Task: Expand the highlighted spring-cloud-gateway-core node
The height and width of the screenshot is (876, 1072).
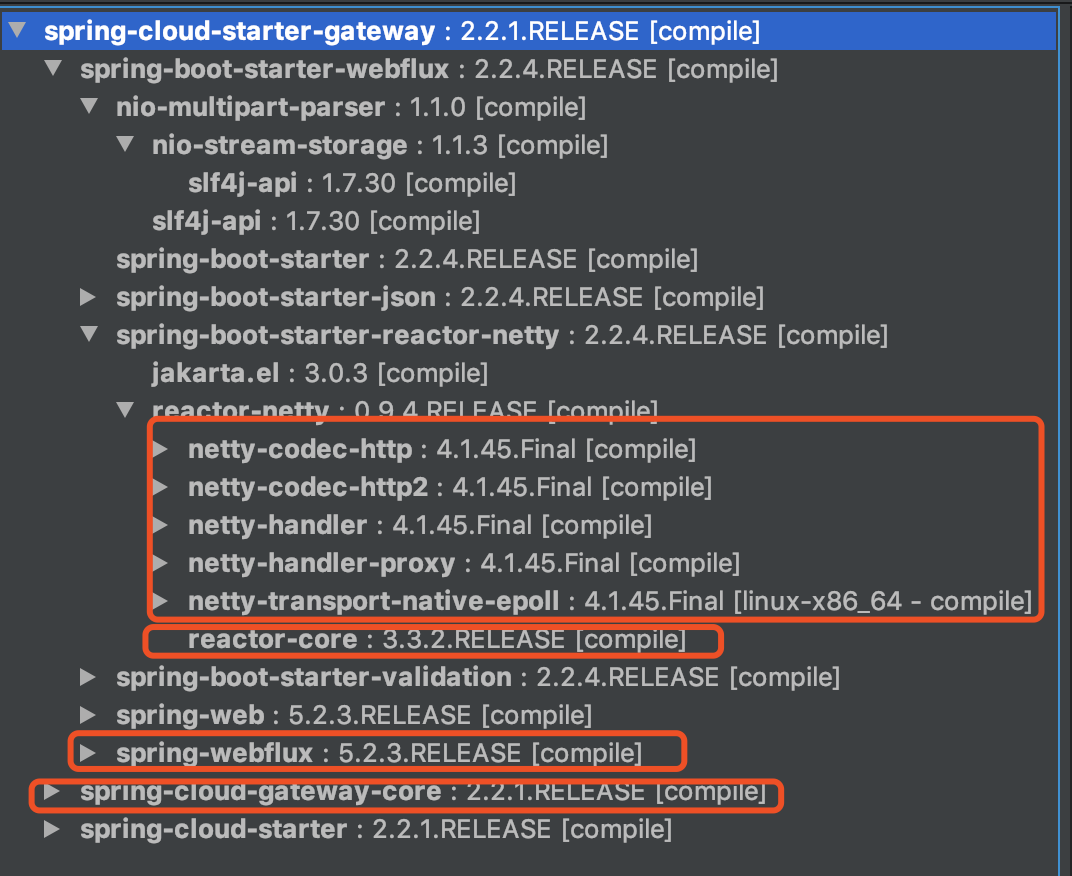Action: coord(53,791)
